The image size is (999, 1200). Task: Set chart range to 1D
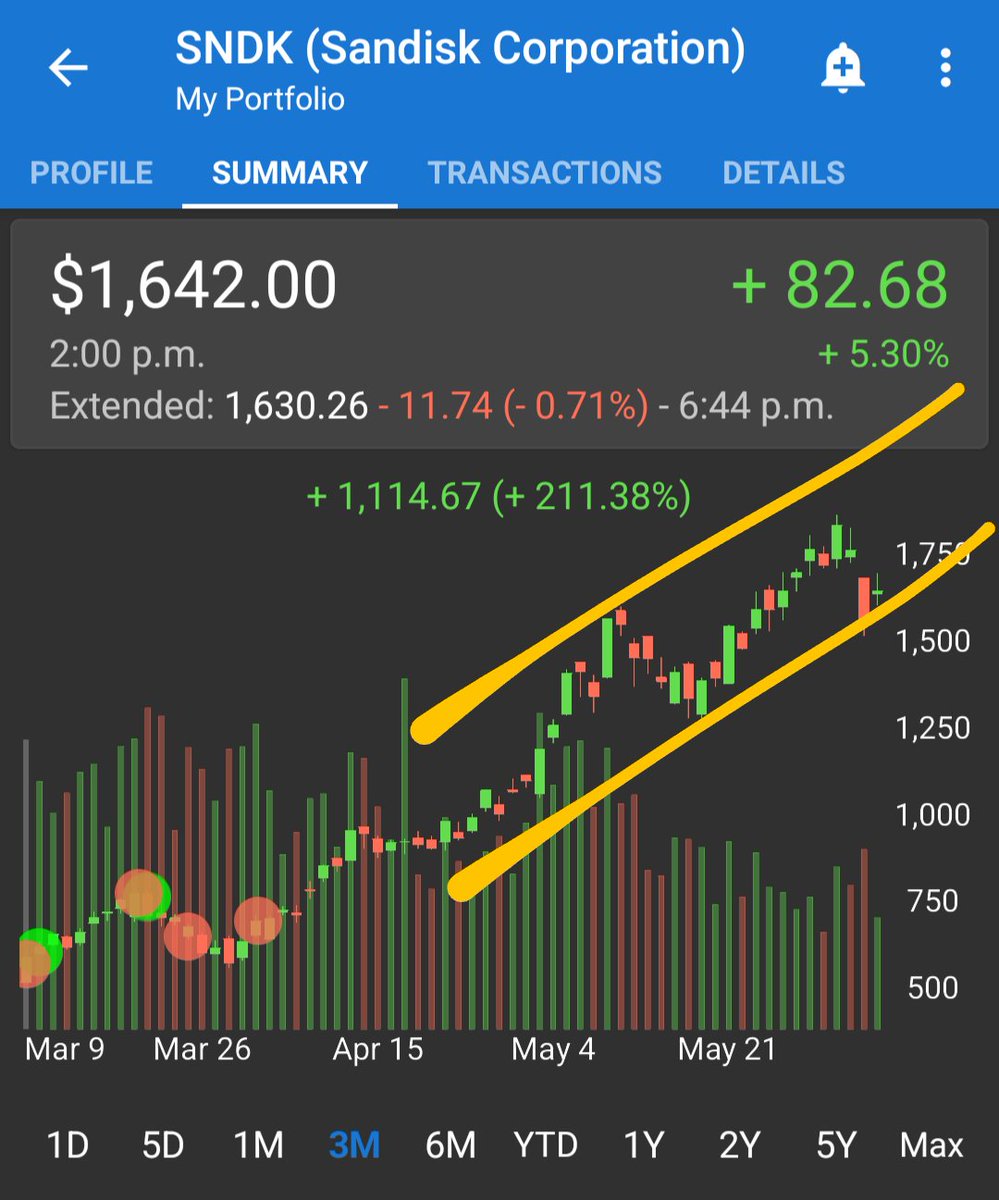(68, 1145)
